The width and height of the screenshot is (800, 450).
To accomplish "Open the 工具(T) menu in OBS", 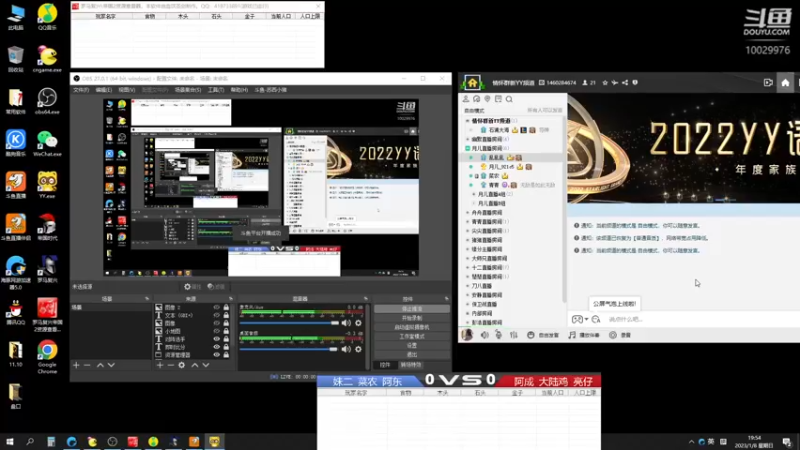I will pos(216,90).
